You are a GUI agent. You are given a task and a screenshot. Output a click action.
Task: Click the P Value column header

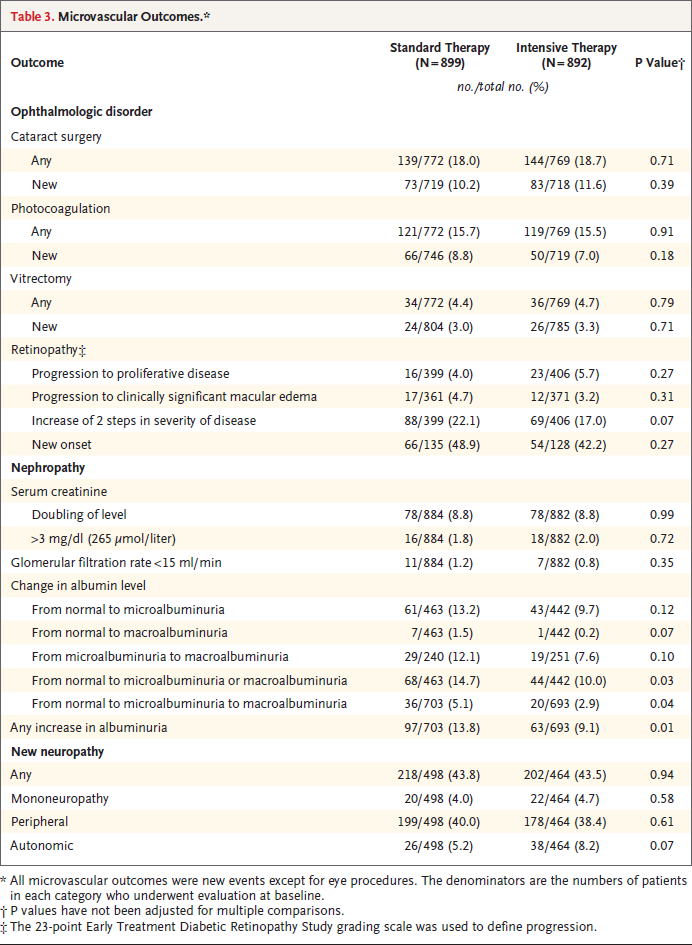point(659,63)
